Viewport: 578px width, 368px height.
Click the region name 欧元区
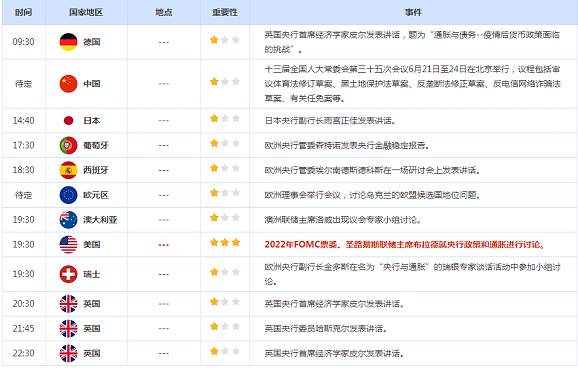tap(96, 195)
